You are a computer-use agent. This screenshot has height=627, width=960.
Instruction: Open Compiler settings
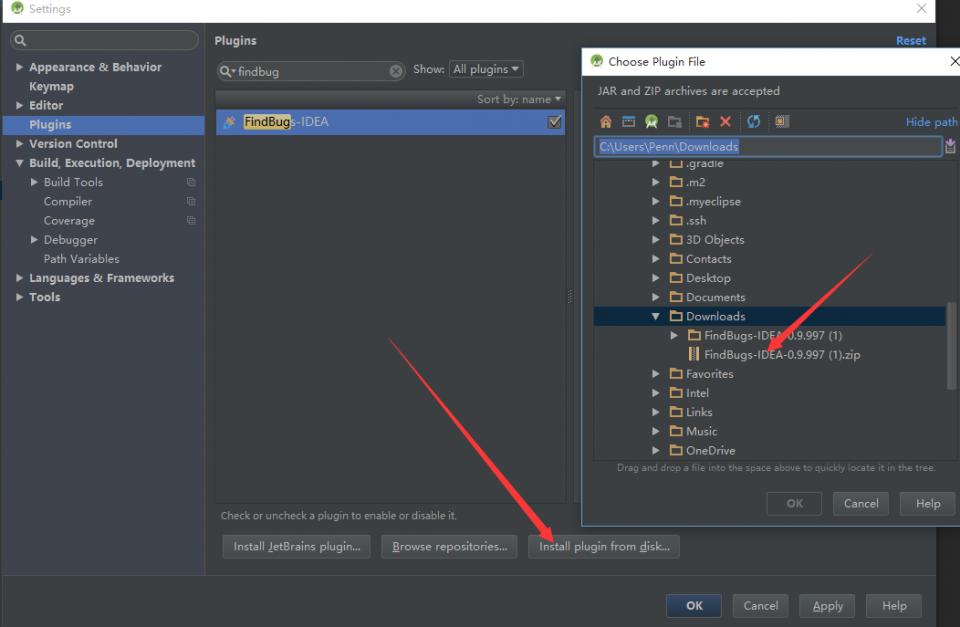[x=67, y=201]
